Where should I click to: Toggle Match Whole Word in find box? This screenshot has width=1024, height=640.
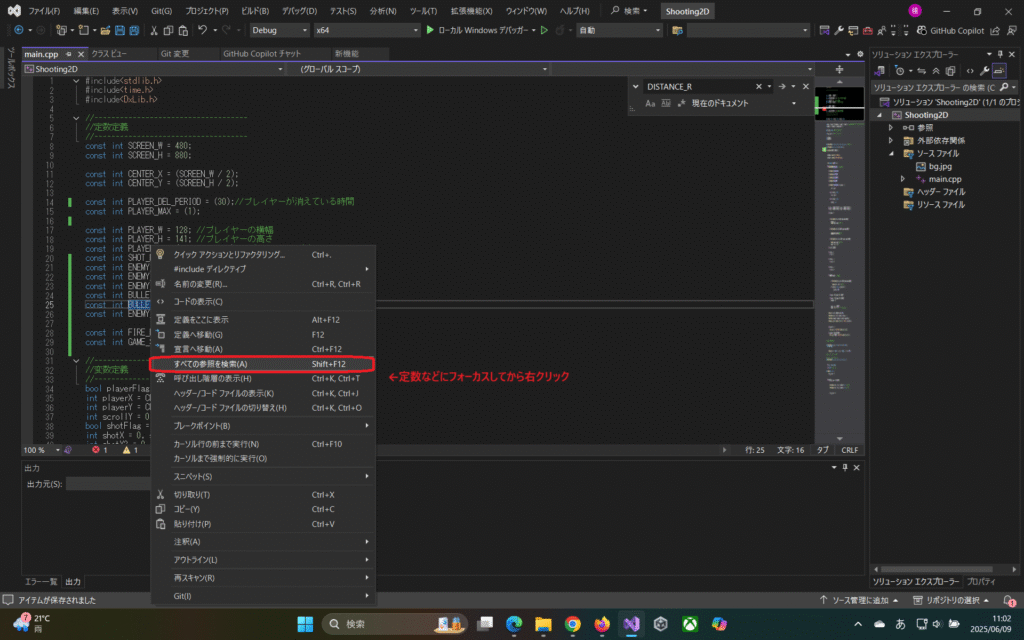(x=665, y=103)
